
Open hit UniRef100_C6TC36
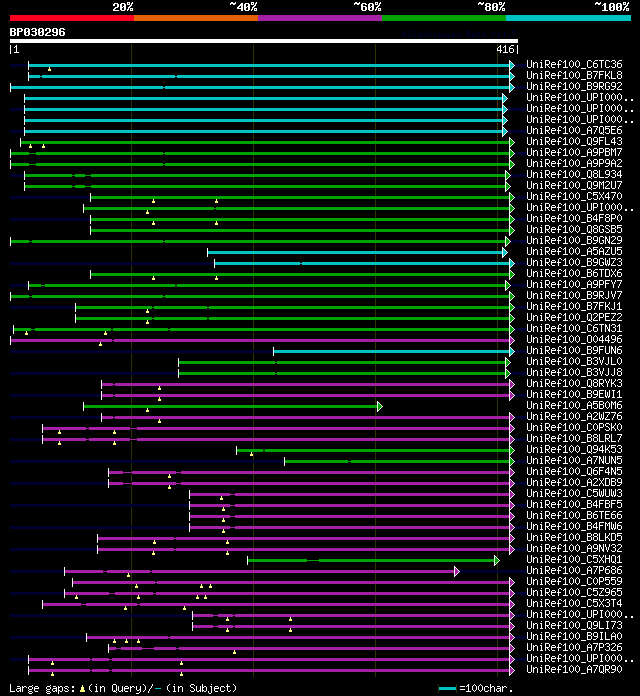pos(574,64)
